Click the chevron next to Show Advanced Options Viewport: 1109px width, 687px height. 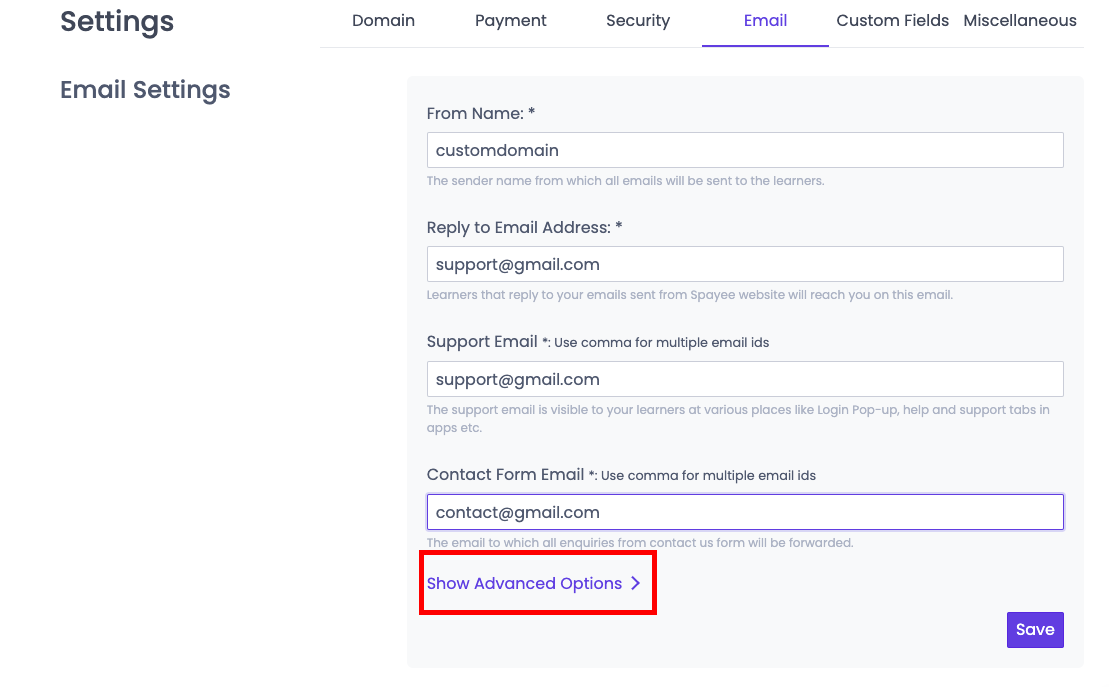[635, 584]
